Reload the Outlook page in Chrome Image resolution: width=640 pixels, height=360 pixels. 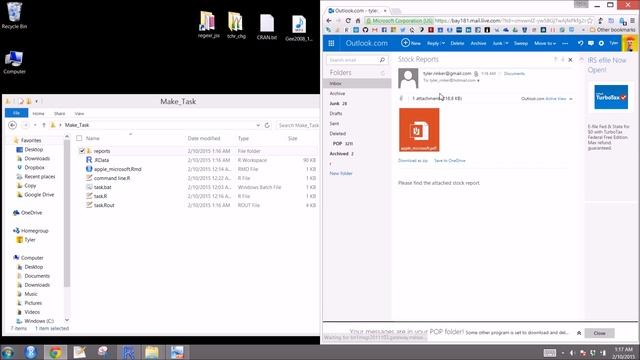pyautogui.click(x=348, y=20)
